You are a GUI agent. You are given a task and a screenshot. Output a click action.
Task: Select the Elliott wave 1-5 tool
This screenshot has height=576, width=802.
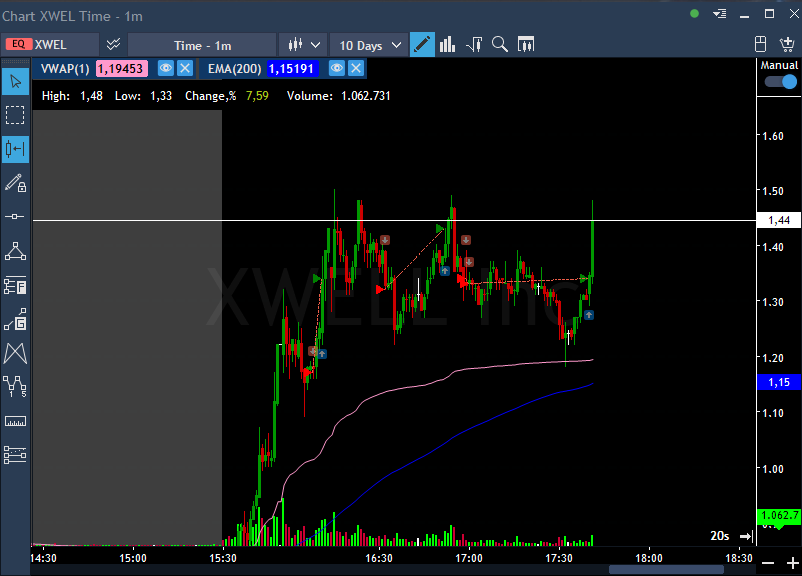click(x=15, y=387)
